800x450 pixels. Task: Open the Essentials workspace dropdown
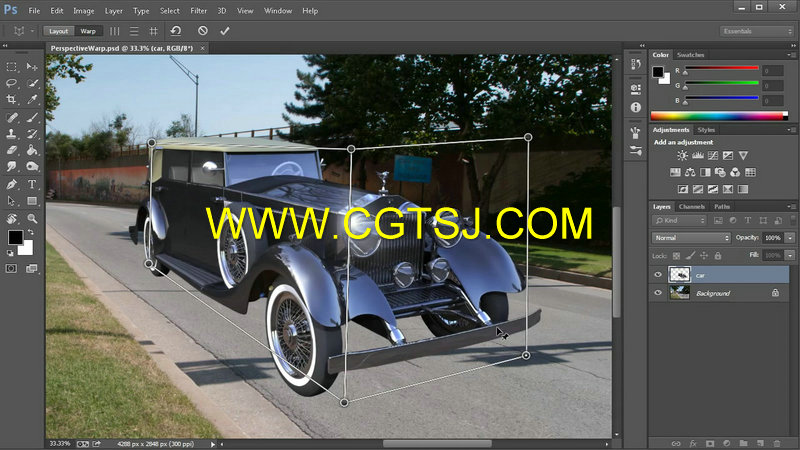coord(757,31)
